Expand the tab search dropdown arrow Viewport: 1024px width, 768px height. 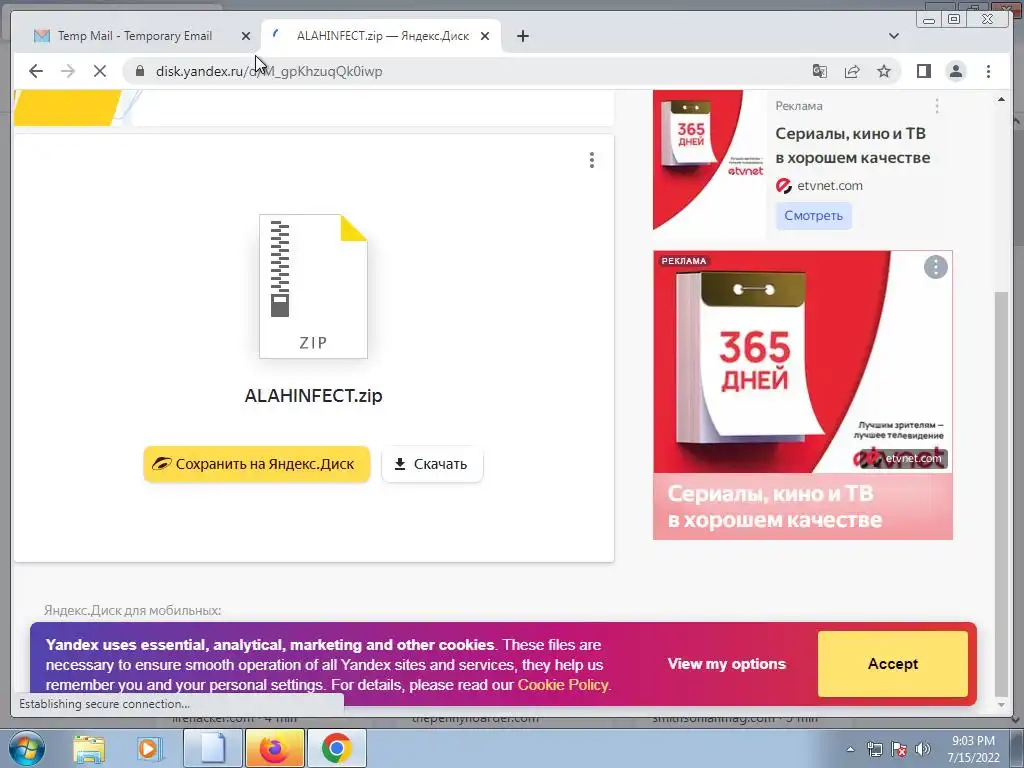[894, 36]
